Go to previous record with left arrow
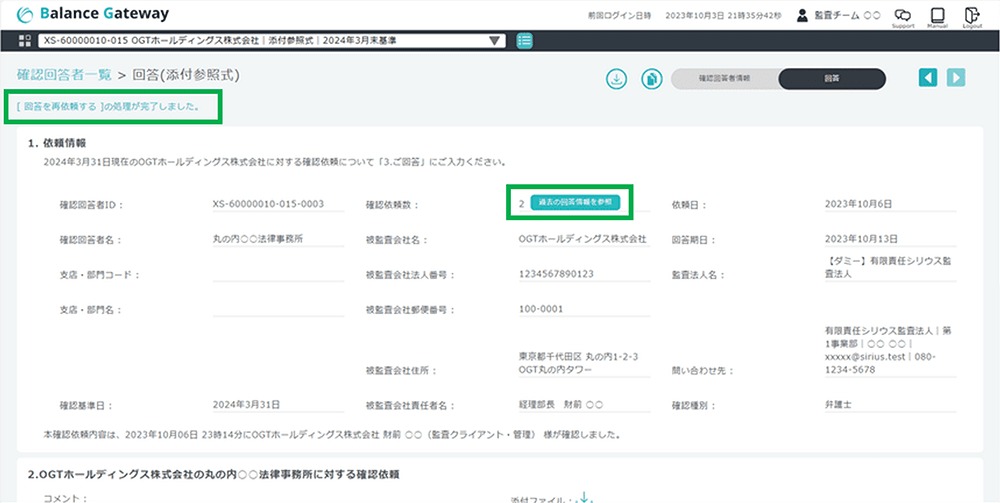 [x=929, y=78]
